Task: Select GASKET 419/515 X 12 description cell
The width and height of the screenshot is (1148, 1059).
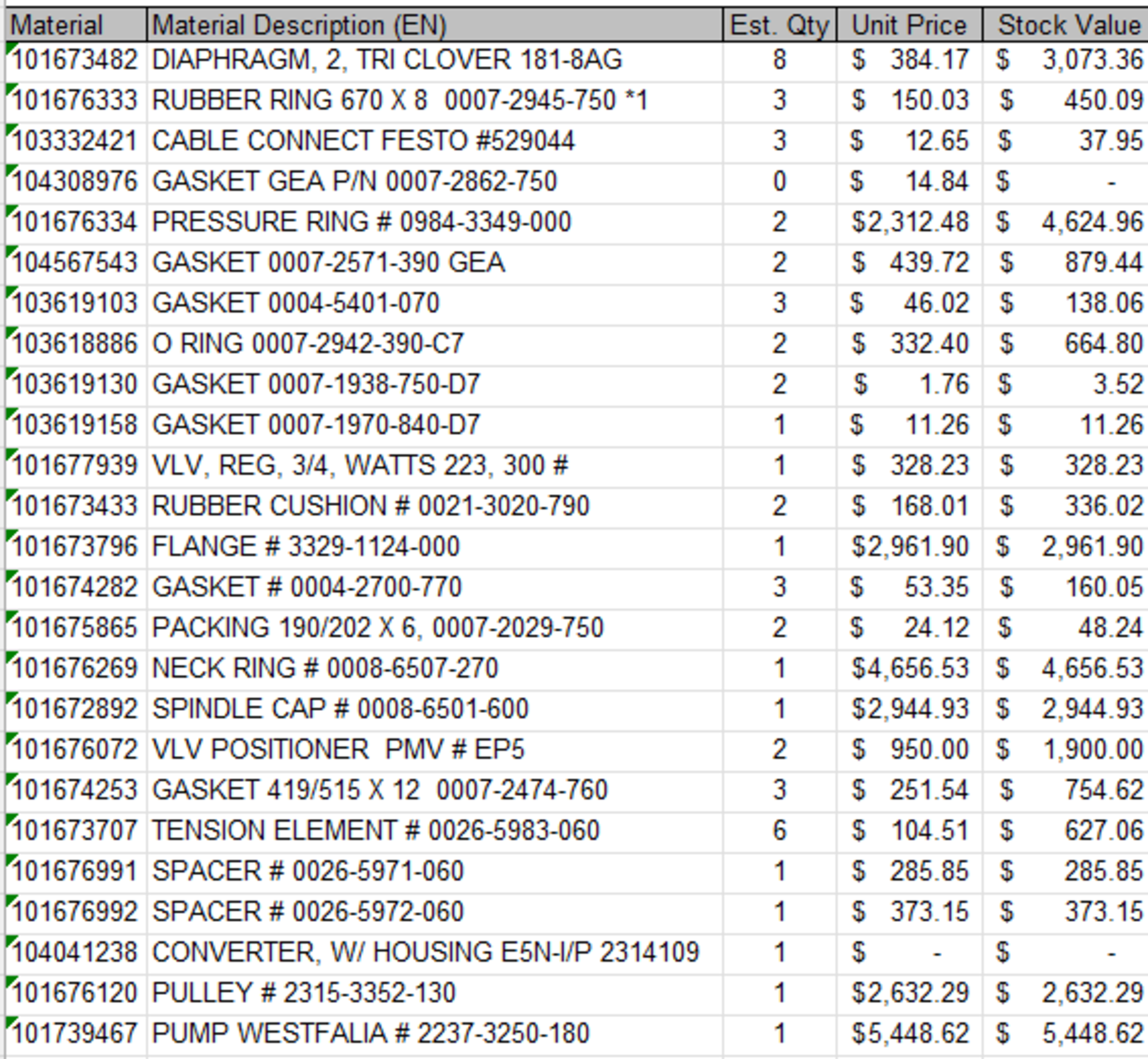Action: [x=435, y=792]
